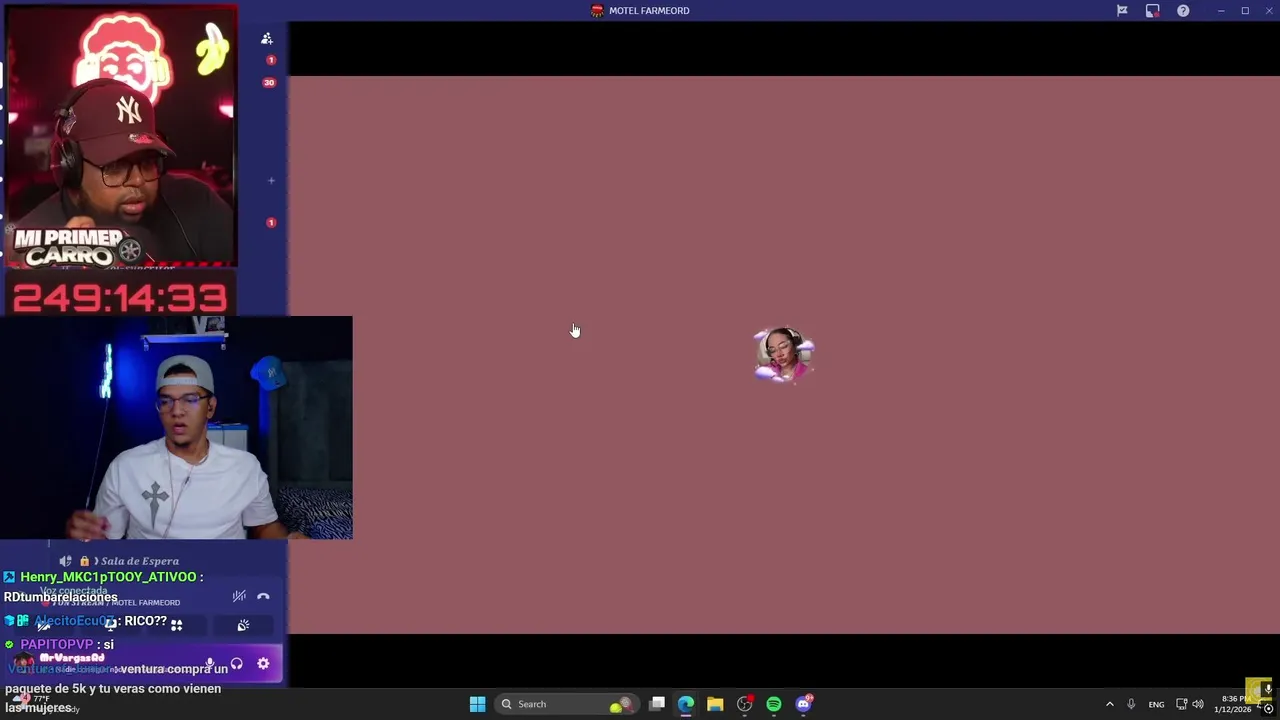The height and width of the screenshot is (720, 1280).
Task: Mute the microphone in Discord user panel
Action: (210, 663)
